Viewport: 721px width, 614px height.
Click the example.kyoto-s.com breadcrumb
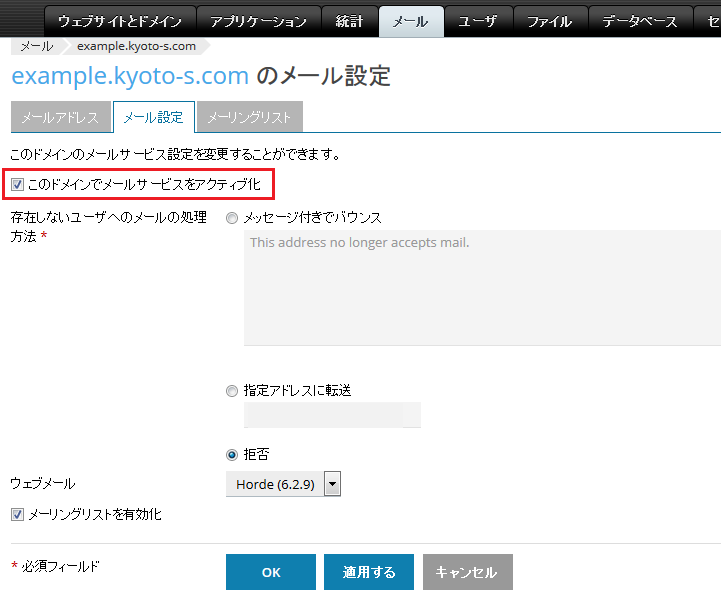[137, 46]
